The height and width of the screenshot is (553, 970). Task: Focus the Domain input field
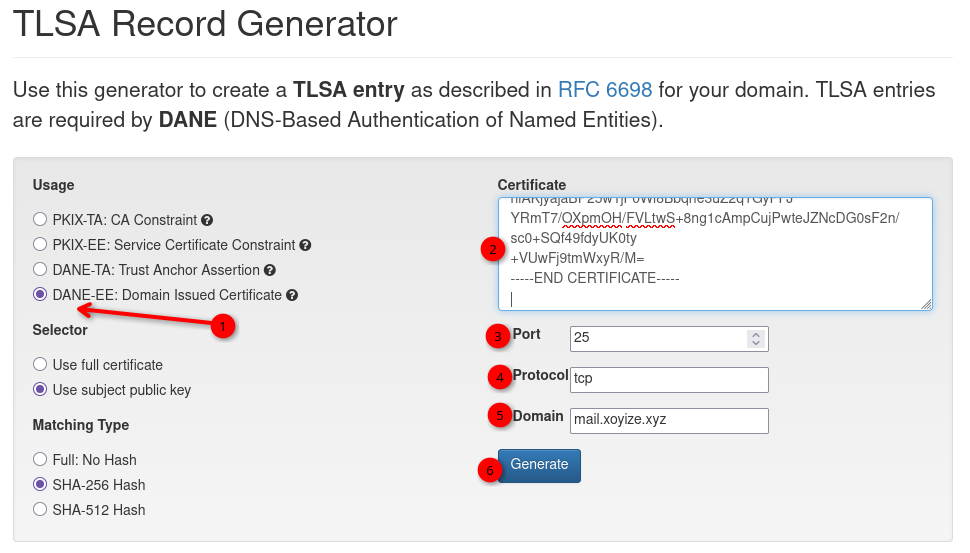pos(669,420)
